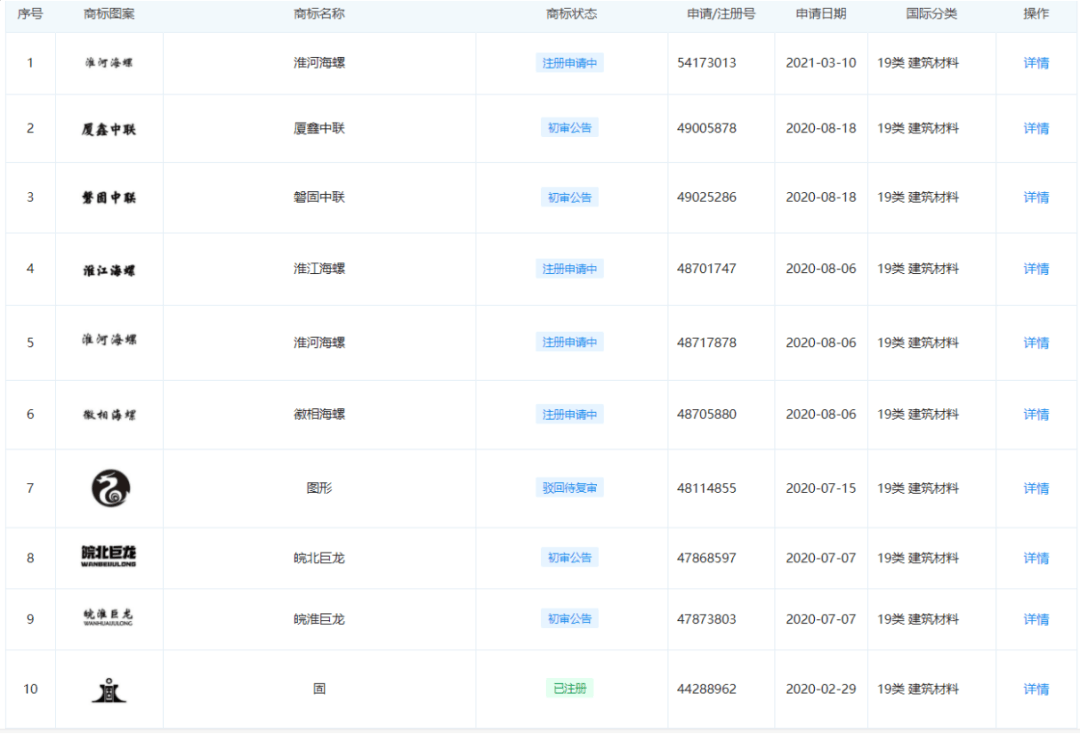Select the 厦鑫中联 trademark logo image

pos(109,129)
